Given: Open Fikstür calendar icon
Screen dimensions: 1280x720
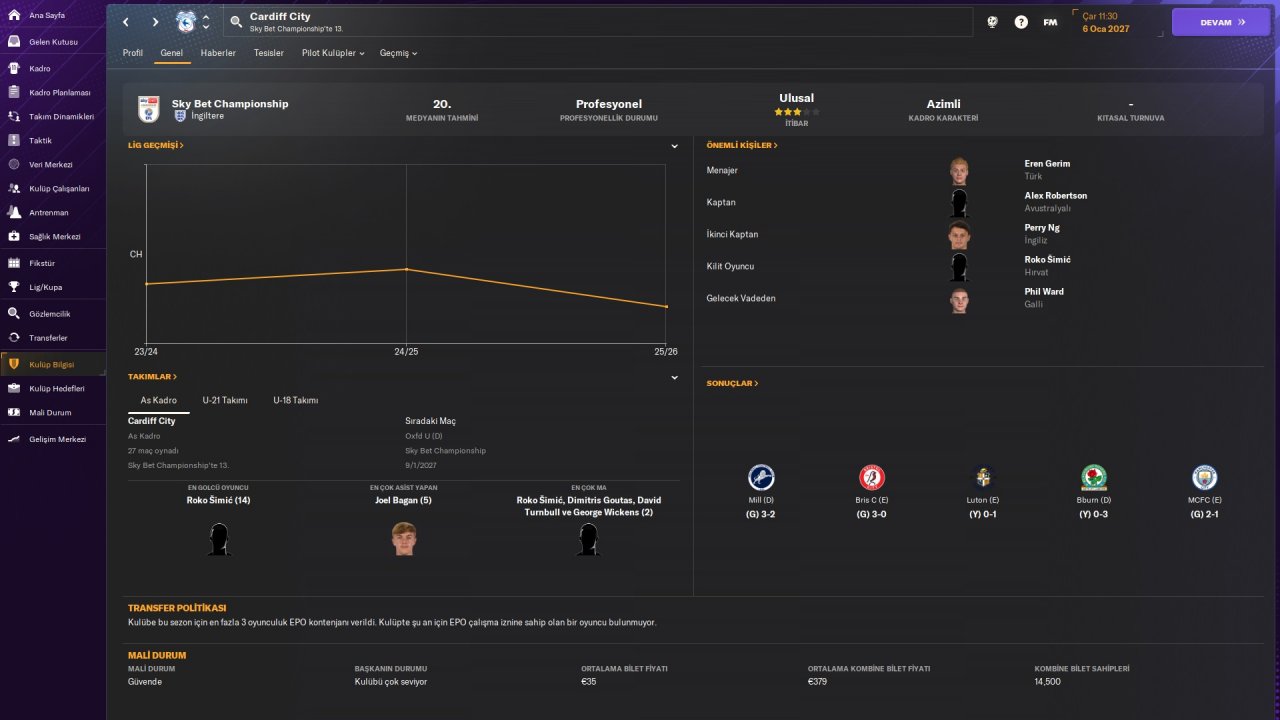Looking at the screenshot, I should click(x=14, y=262).
